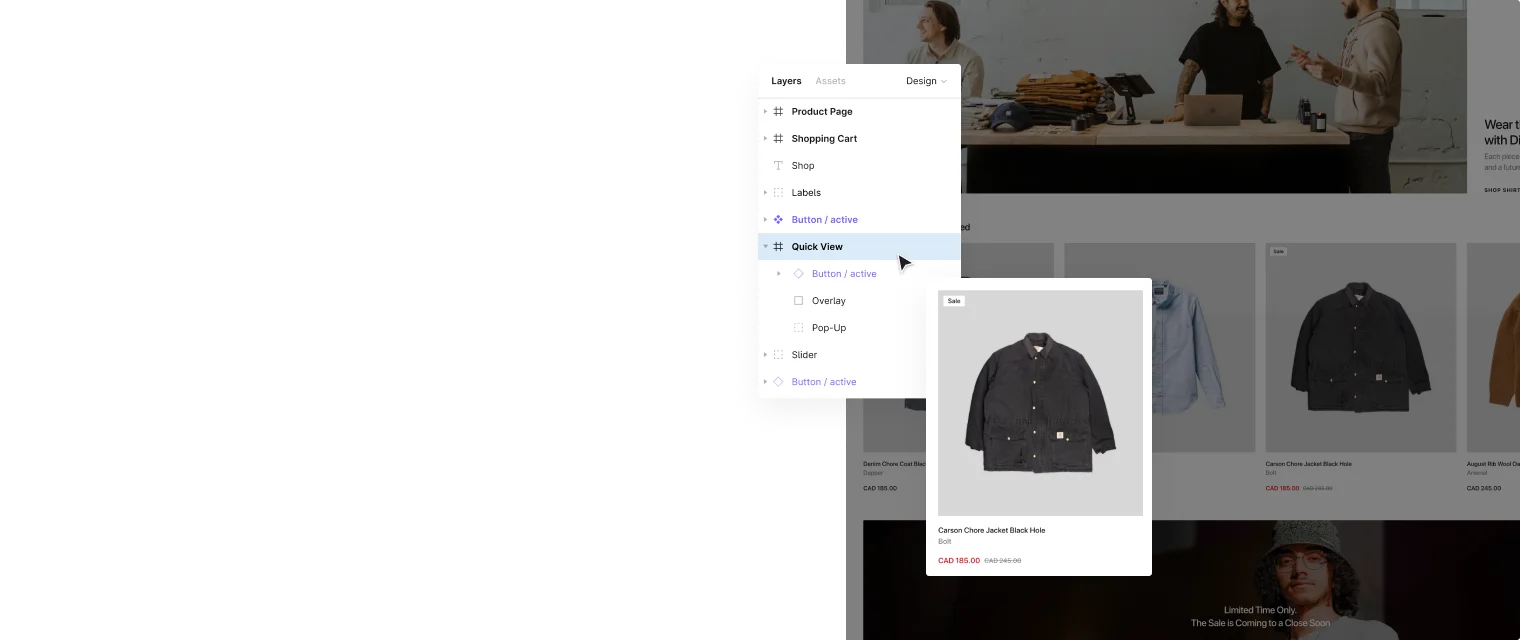Click the group icon beside Slider layer

click(x=778, y=355)
